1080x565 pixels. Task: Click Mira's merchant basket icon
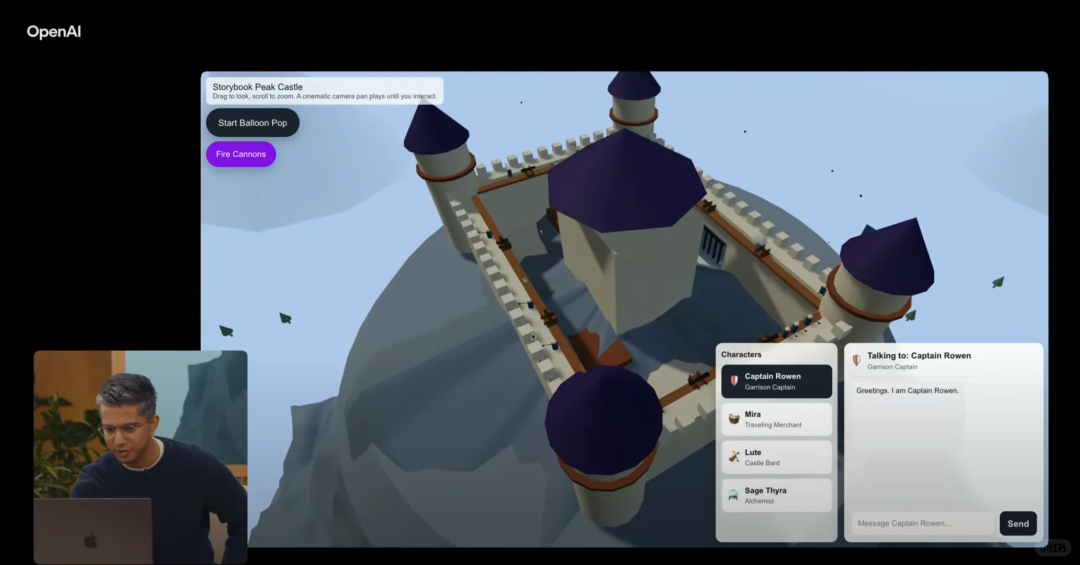[x=734, y=419]
